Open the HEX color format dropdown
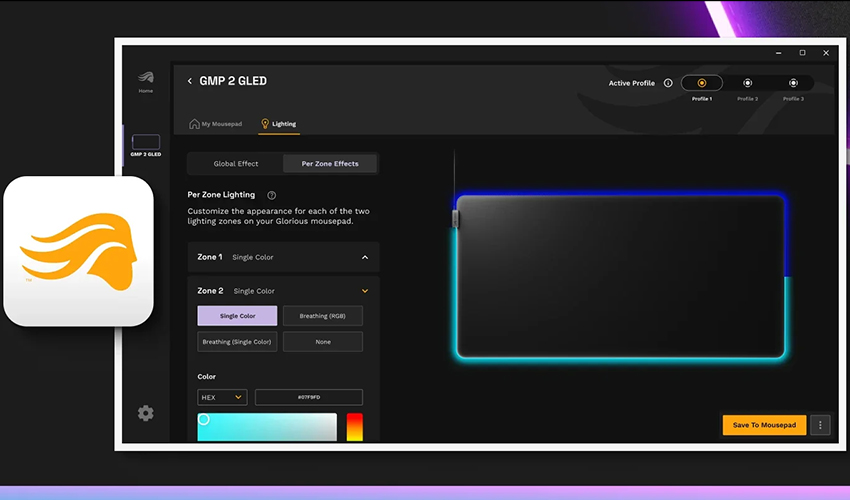850x500 pixels. pyautogui.click(x=222, y=398)
